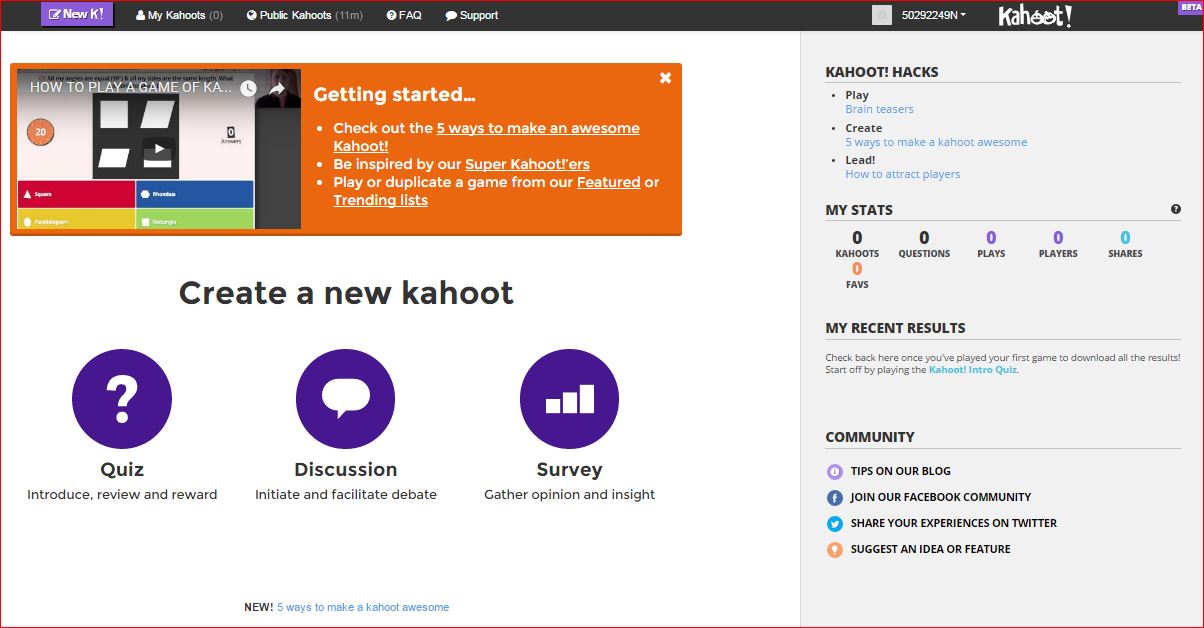Click the Kahoot! logo in the header
Screen dimensions: 1204x628
(1035, 15)
